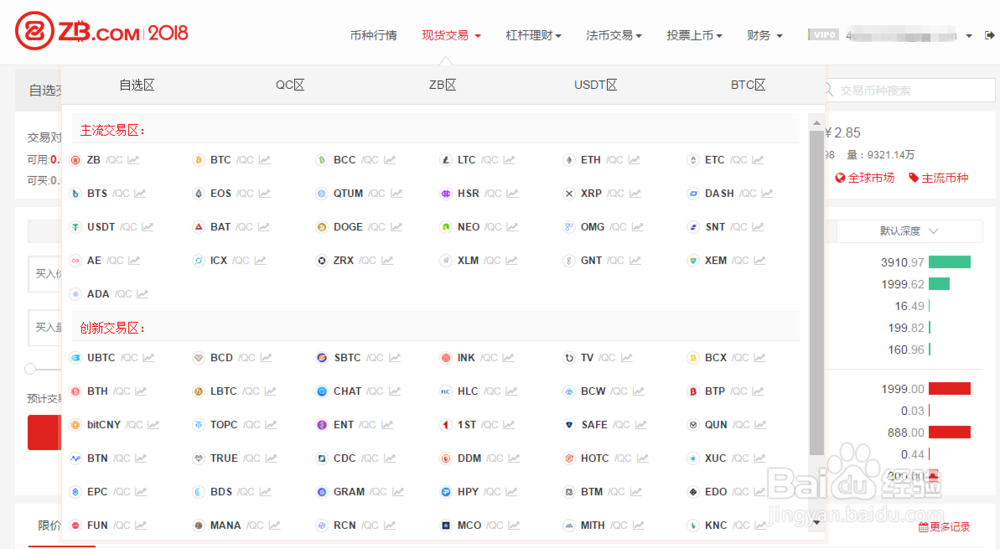Select the TOPC/QC trading pair
Screen dimensions: 1000x549
(235, 425)
